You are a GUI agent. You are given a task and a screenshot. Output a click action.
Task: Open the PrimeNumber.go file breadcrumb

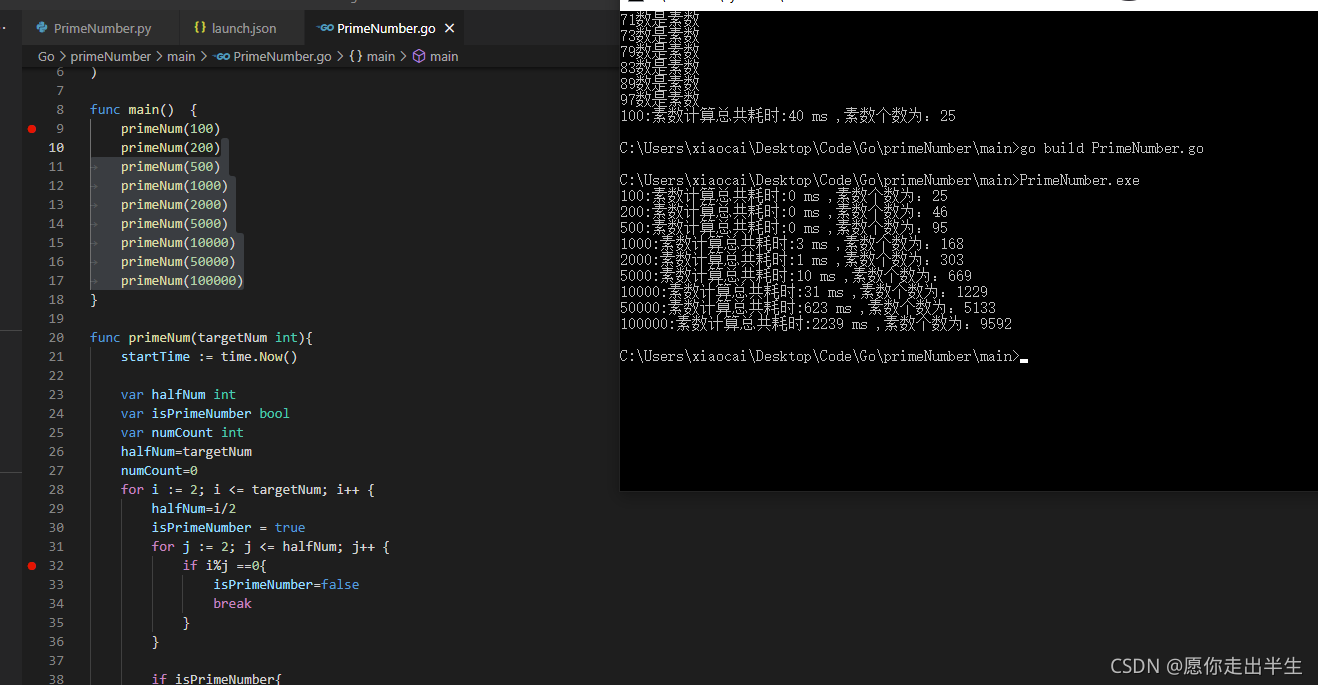(282, 56)
